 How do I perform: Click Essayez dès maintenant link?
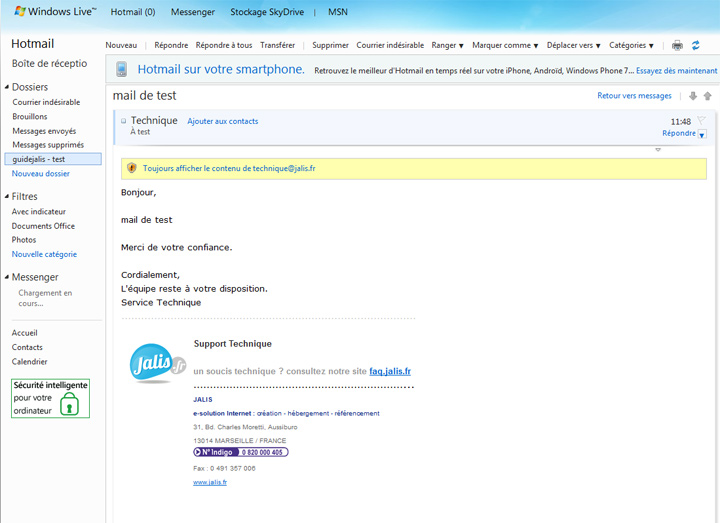pyautogui.click(x=676, y=70)
